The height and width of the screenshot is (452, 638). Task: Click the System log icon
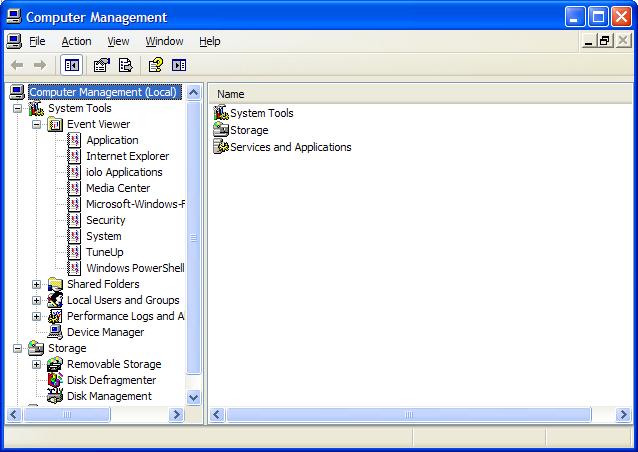pos(74,236)
